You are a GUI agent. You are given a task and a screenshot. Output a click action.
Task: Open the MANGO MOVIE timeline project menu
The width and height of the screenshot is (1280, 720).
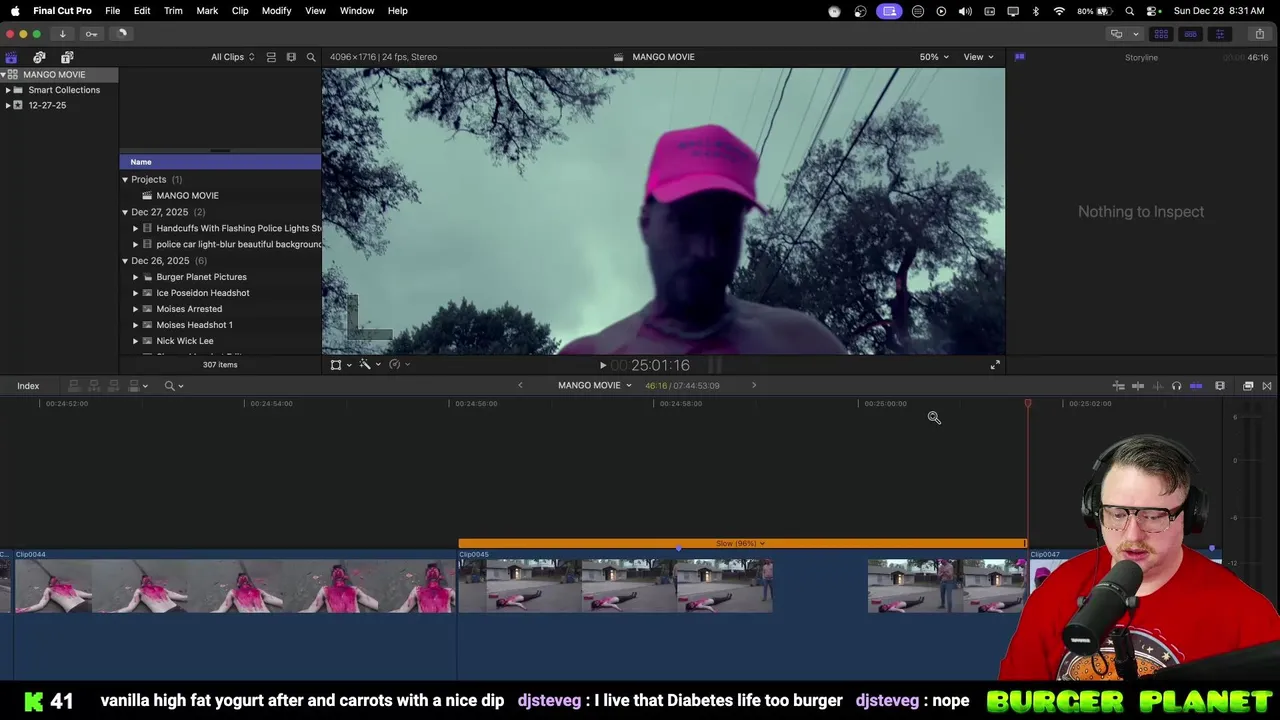[595, 385]
